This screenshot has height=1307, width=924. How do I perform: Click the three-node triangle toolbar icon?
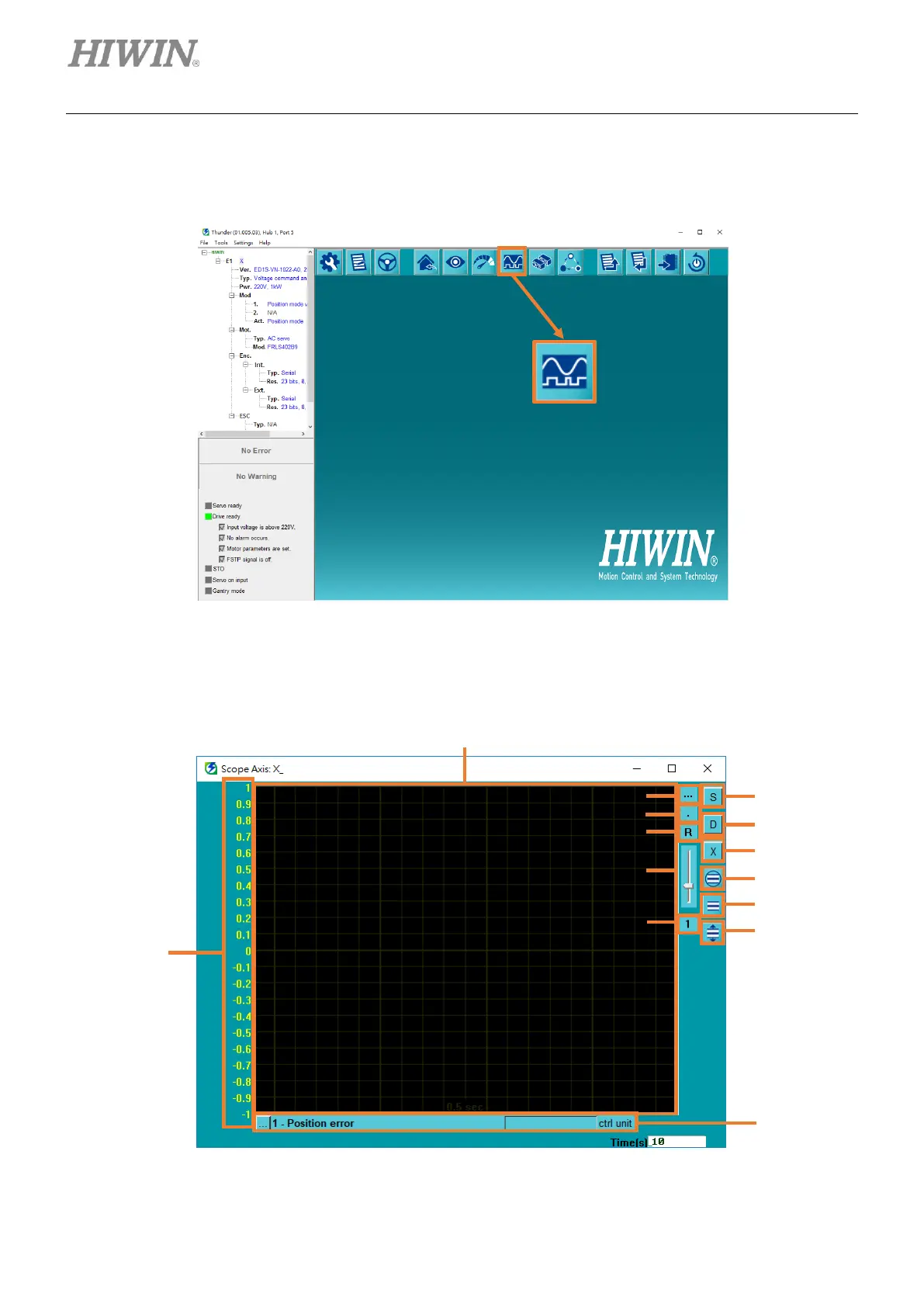[x=570, y=262]
